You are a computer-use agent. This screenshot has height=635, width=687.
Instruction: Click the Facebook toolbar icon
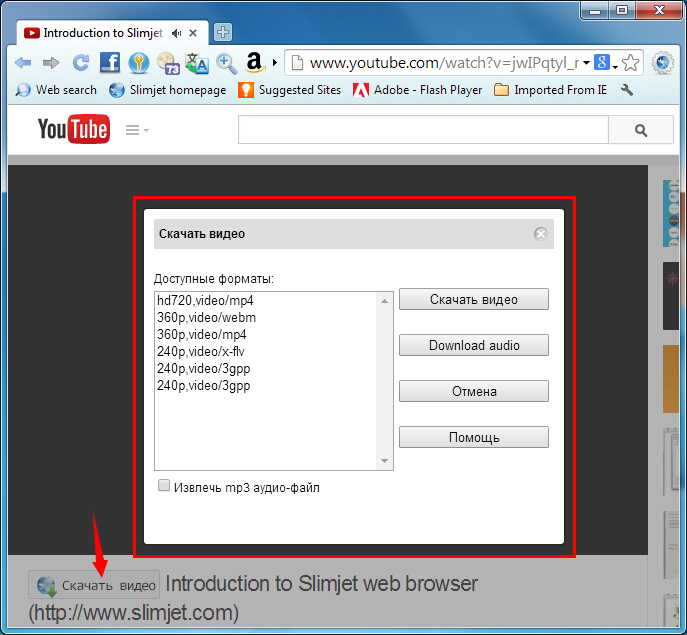click(x=110, y=63)
